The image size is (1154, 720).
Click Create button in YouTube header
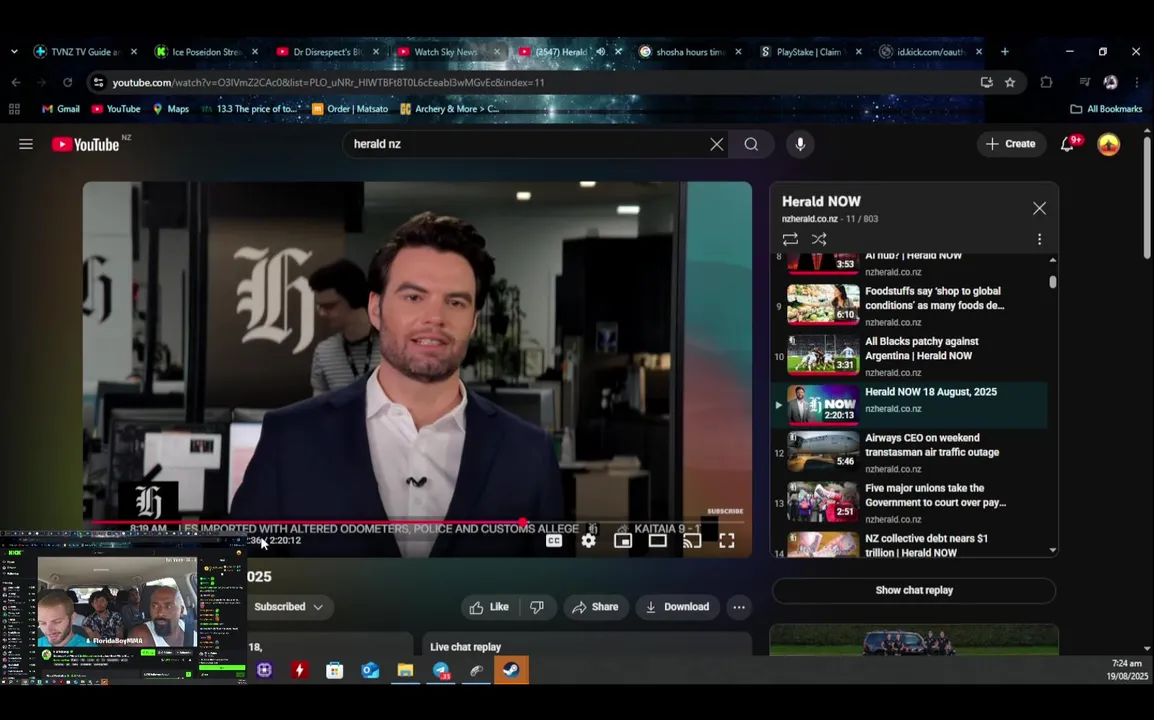pyautogui.click(x=1010, y=144)
